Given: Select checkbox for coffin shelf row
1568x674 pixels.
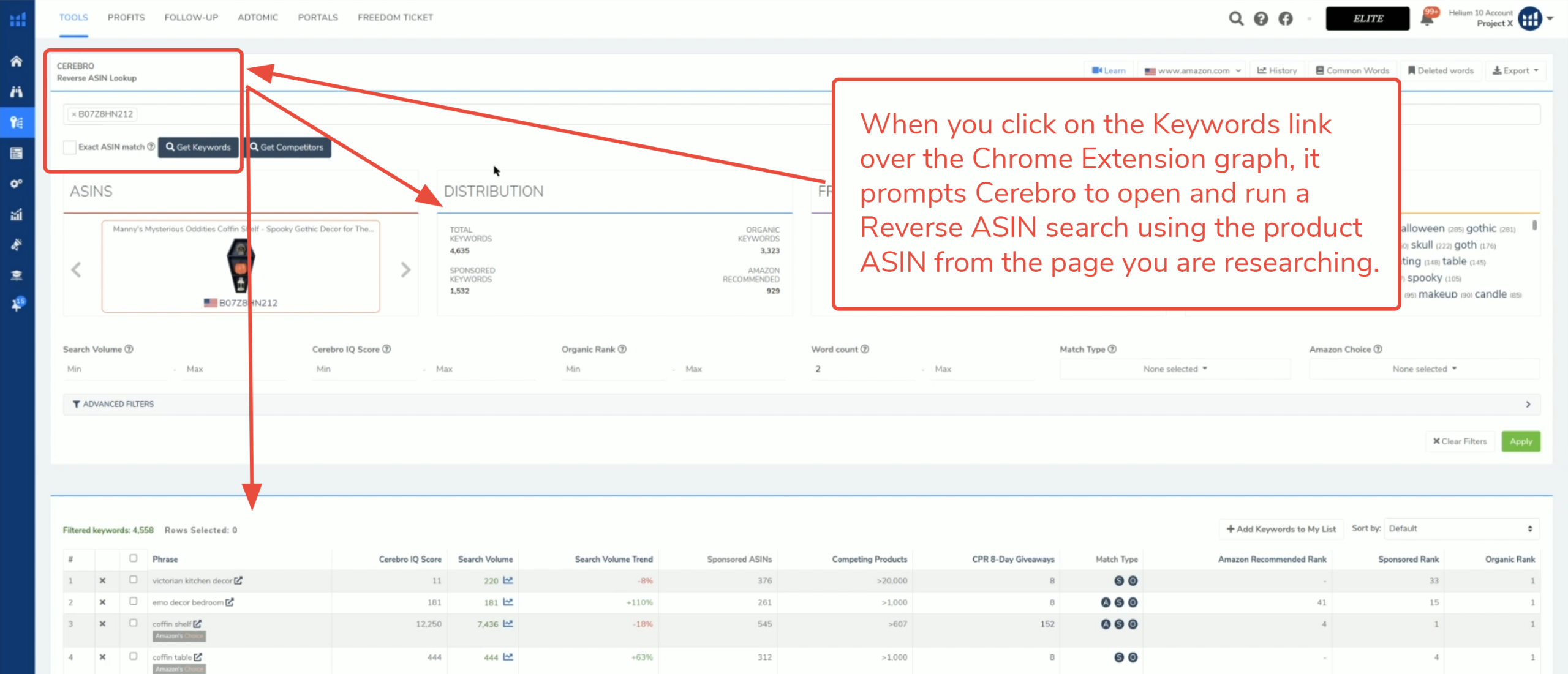Looking at the screenshot, I should 133,623.
